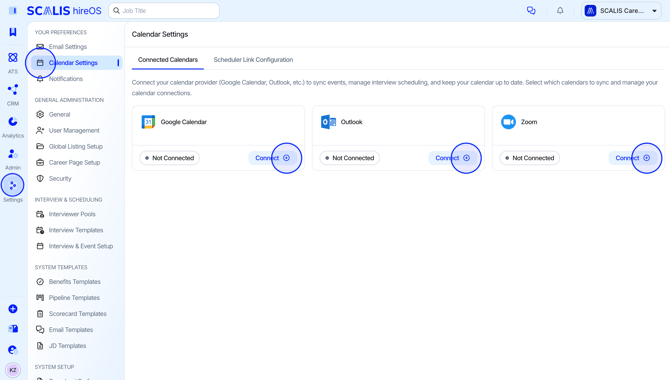The width and height of the screenshot is (670, 380).
Task: Open the ATS module icon
Action: [x=13, y=58]
